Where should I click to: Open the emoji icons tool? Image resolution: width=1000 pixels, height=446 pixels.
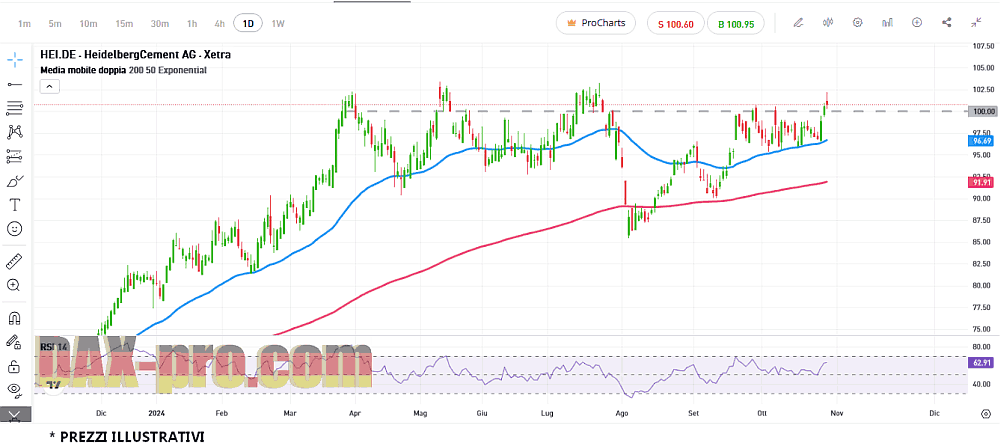pos(15,228)
